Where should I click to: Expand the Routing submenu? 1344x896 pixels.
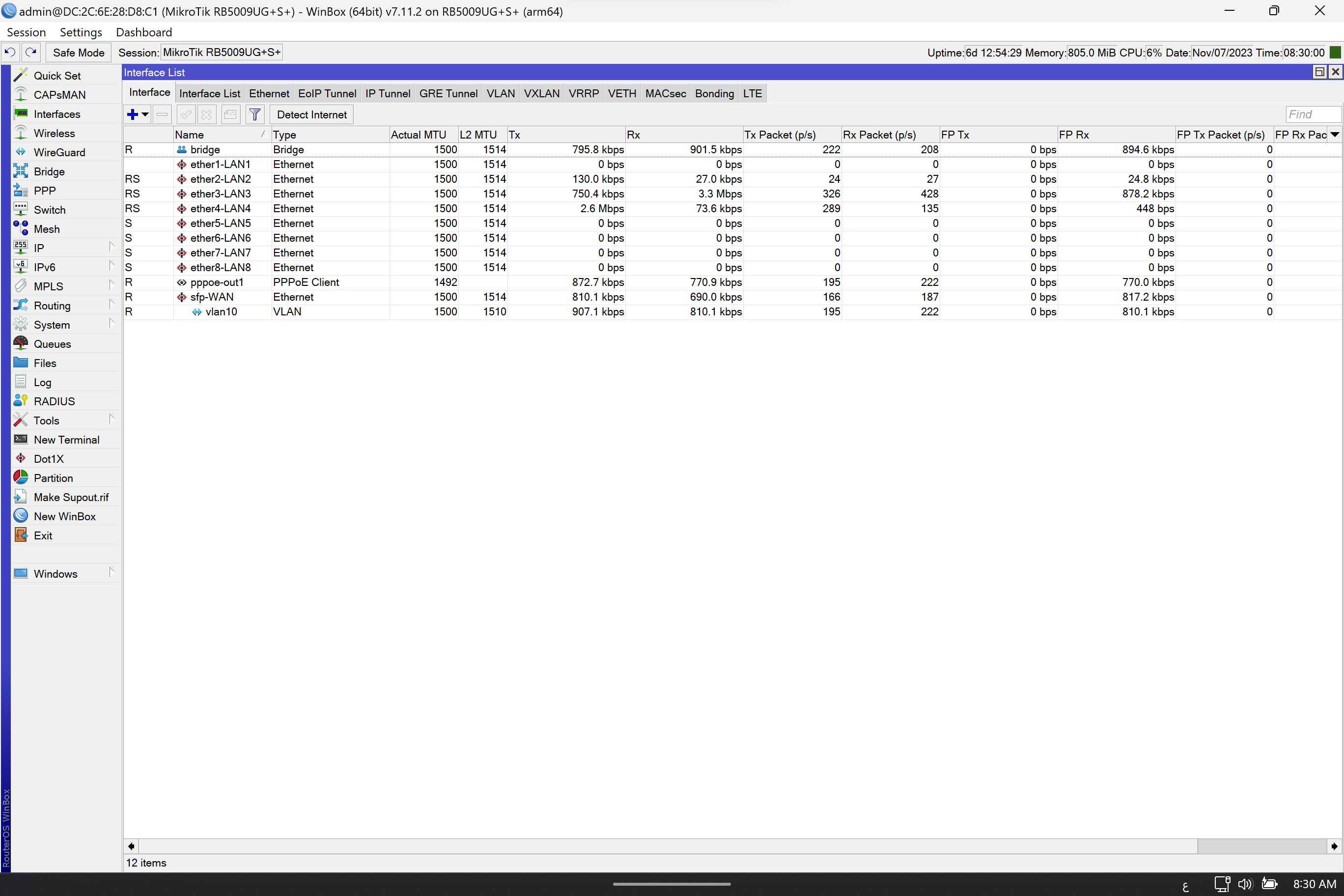112,304
